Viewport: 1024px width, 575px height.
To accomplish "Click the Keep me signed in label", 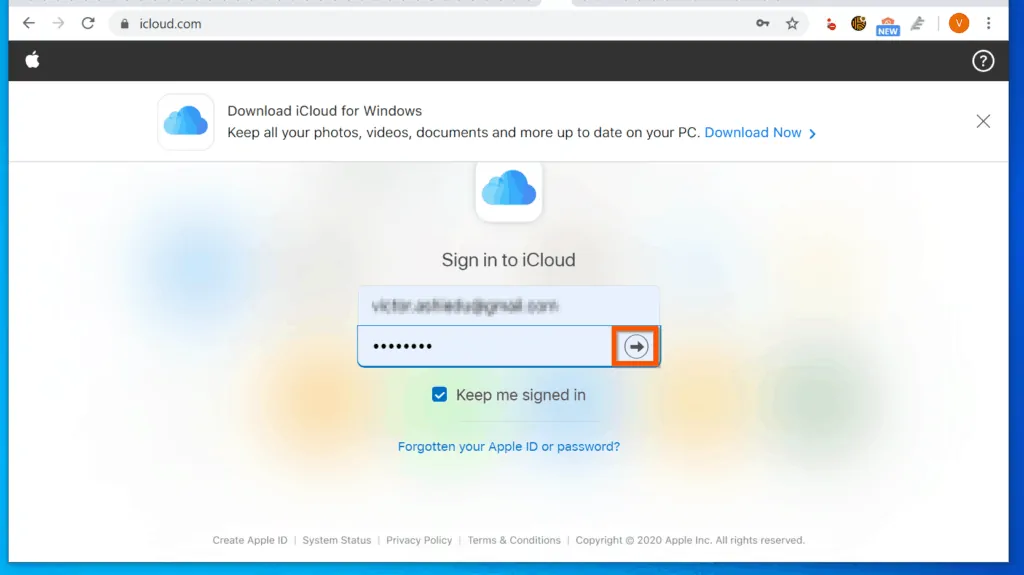I will click(520, 395).
